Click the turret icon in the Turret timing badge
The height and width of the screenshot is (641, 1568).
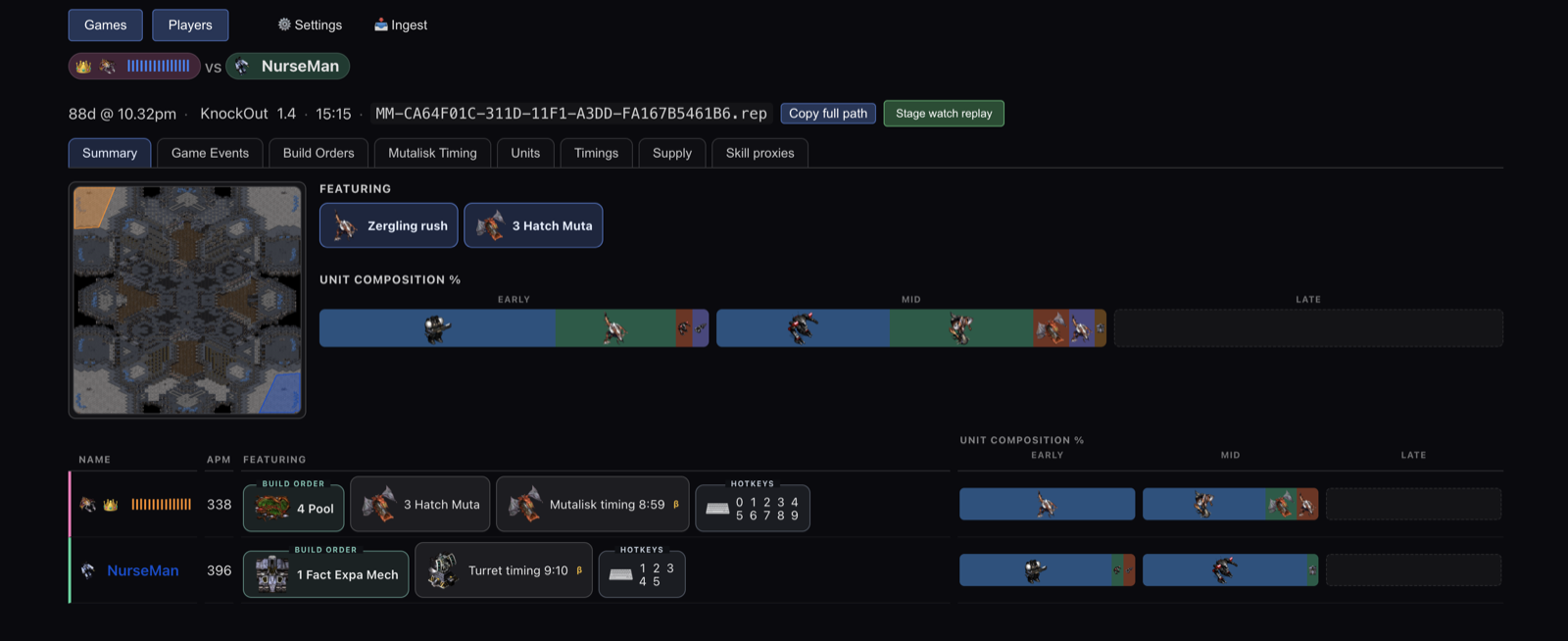443,570
